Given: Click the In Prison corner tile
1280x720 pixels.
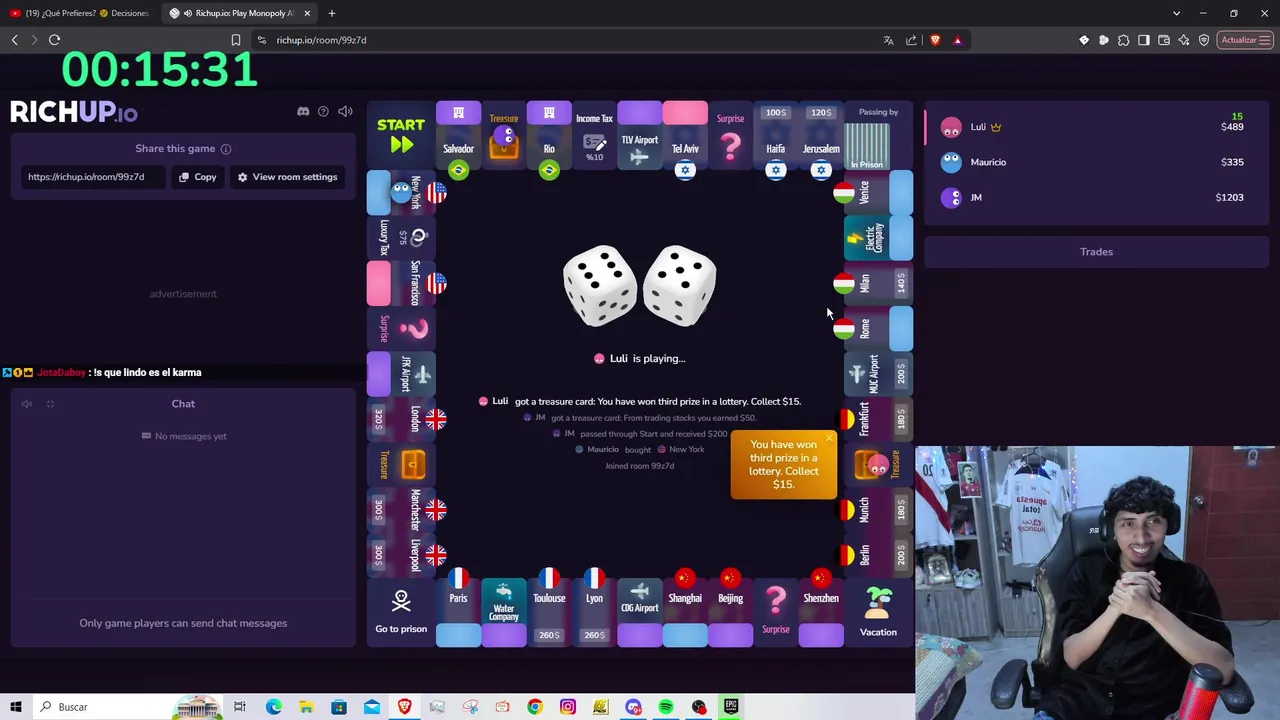Looking at the screenshot, I should [878, 136].
